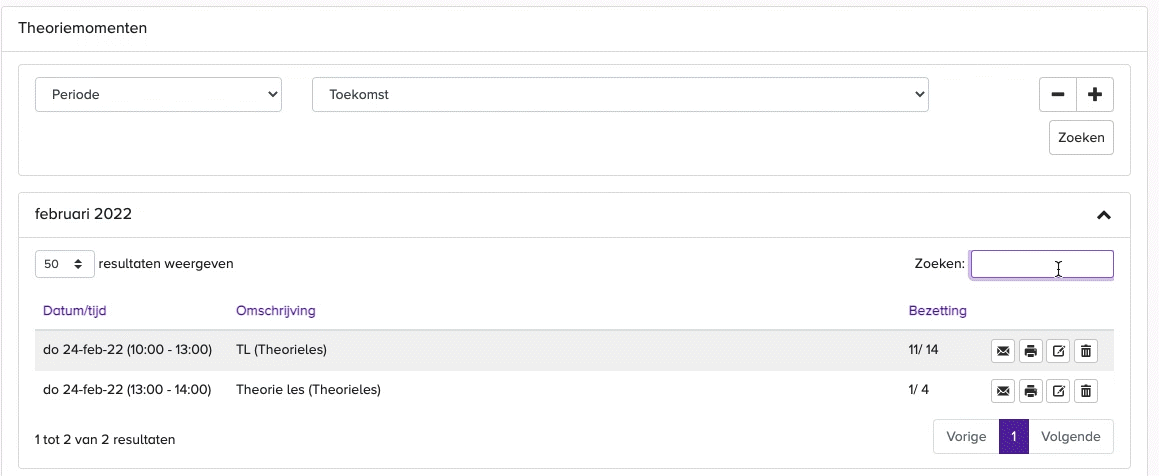Viewport: 1159px width, 476px height.
Task: Focus the Zoeken table search field
Action: click(1042, 264)
